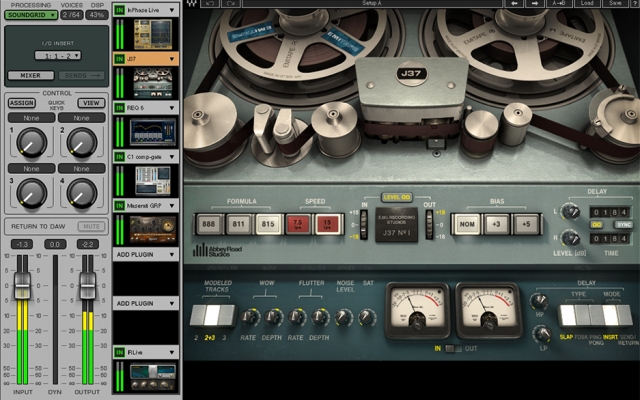Click the delay R level knob
The image size is (640, 400).
coord(570,238)
